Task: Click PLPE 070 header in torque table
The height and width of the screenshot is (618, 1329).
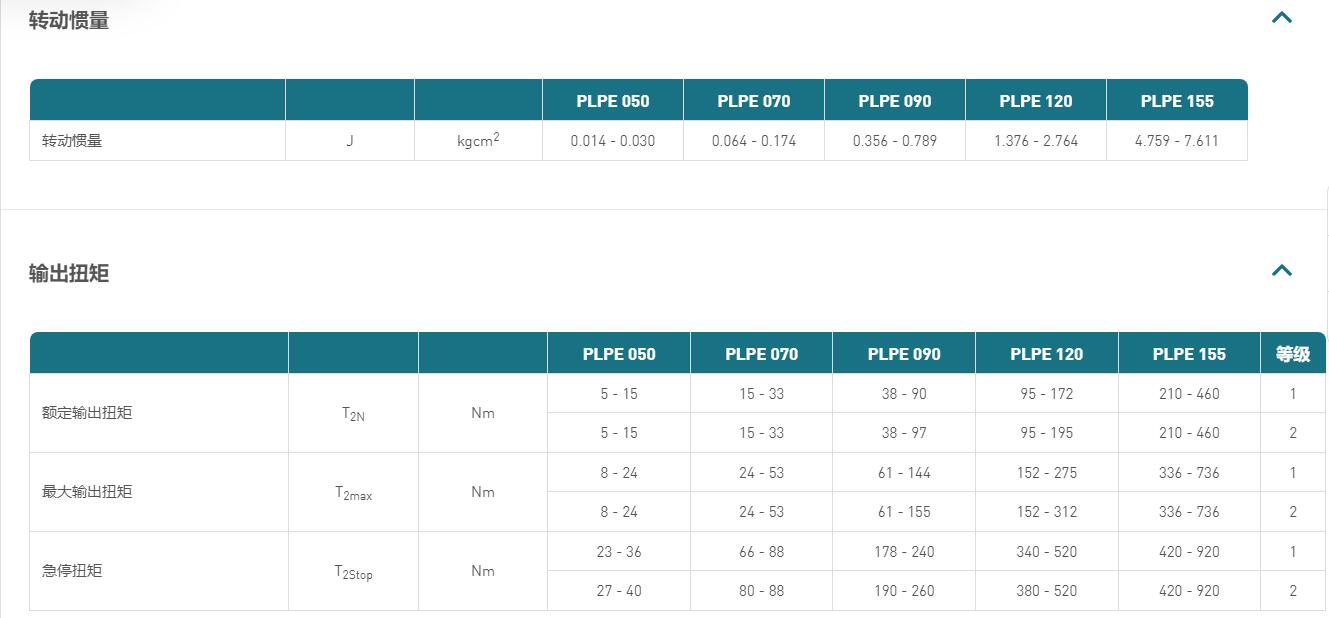Action: point(761,353)
